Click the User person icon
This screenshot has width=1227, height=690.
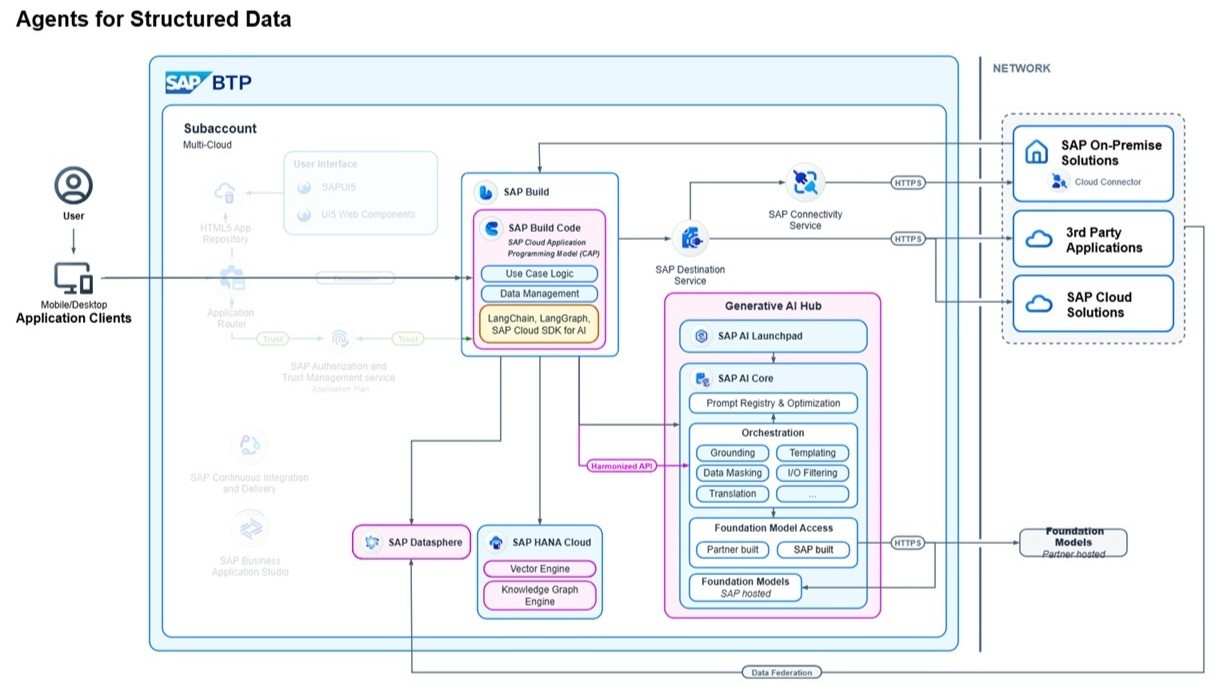coord(74,185)
